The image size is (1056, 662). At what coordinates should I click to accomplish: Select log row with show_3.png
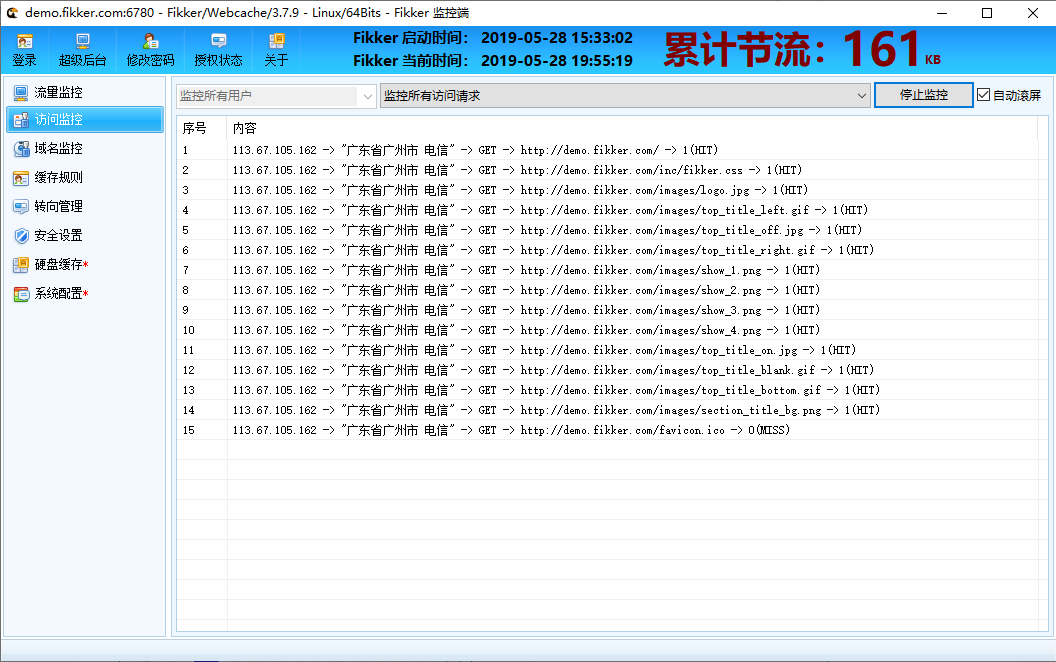[x=607, y=310]
